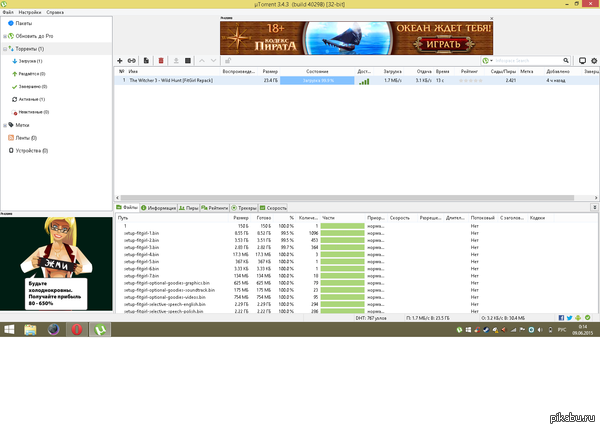
Task: Click the Start torrent arrow icon
Action: (x=176, y=61)
